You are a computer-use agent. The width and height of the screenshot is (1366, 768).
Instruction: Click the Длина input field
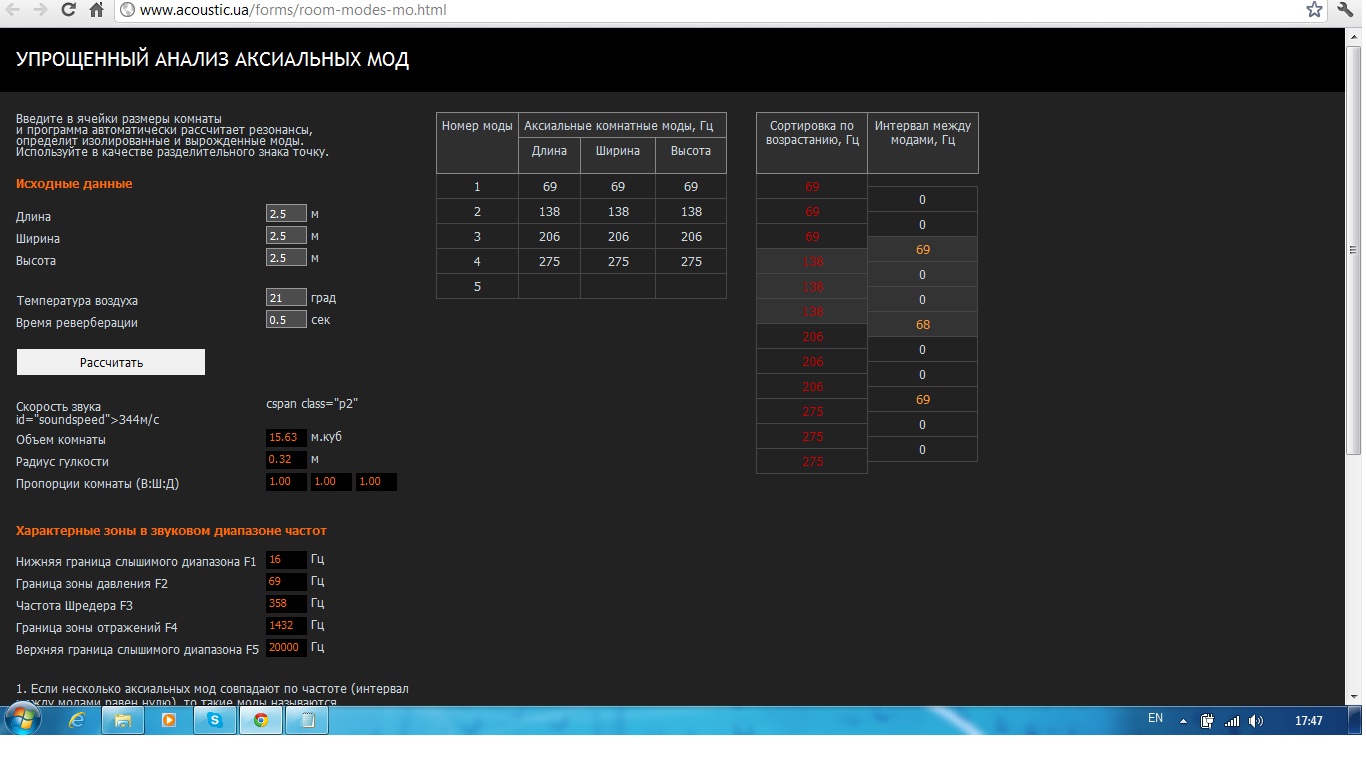286,214
